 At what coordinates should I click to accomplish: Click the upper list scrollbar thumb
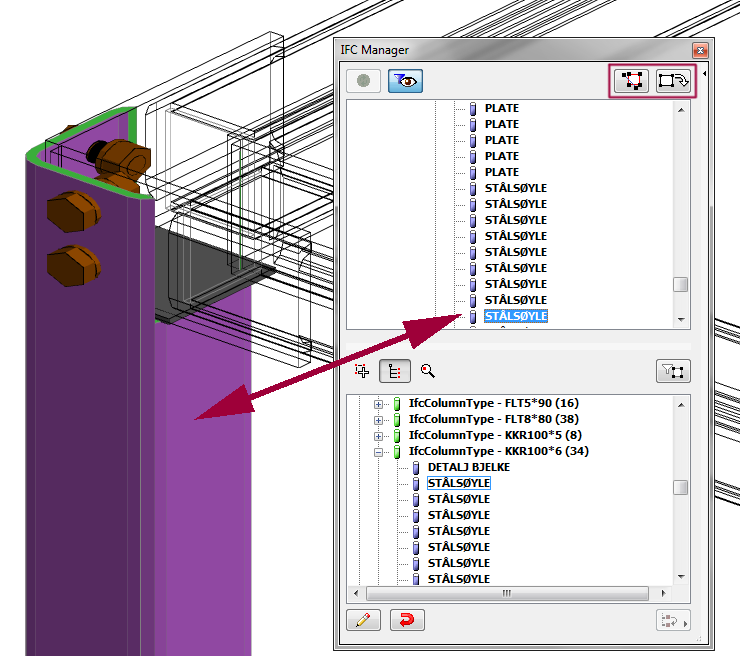pos(681,285)
